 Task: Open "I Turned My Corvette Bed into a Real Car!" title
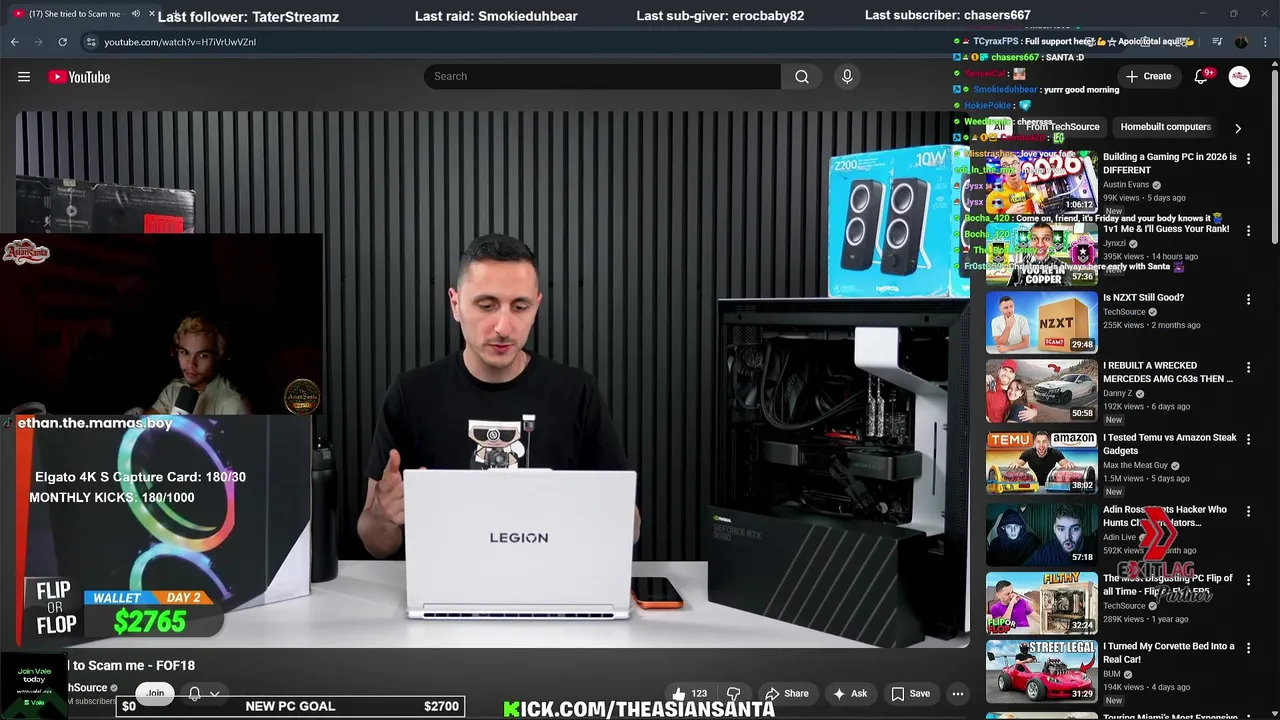1169,653
